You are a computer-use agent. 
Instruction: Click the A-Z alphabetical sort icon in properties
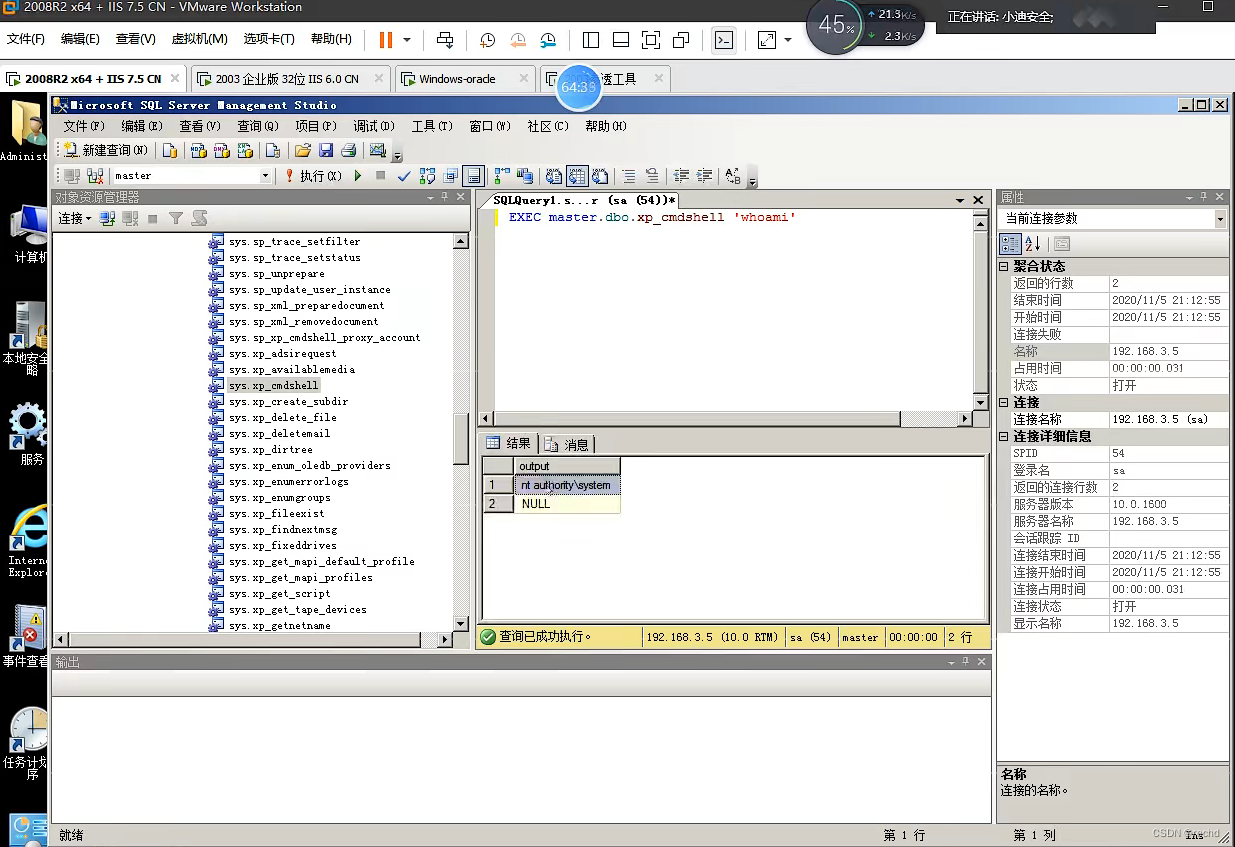[x=1034, y=243]
